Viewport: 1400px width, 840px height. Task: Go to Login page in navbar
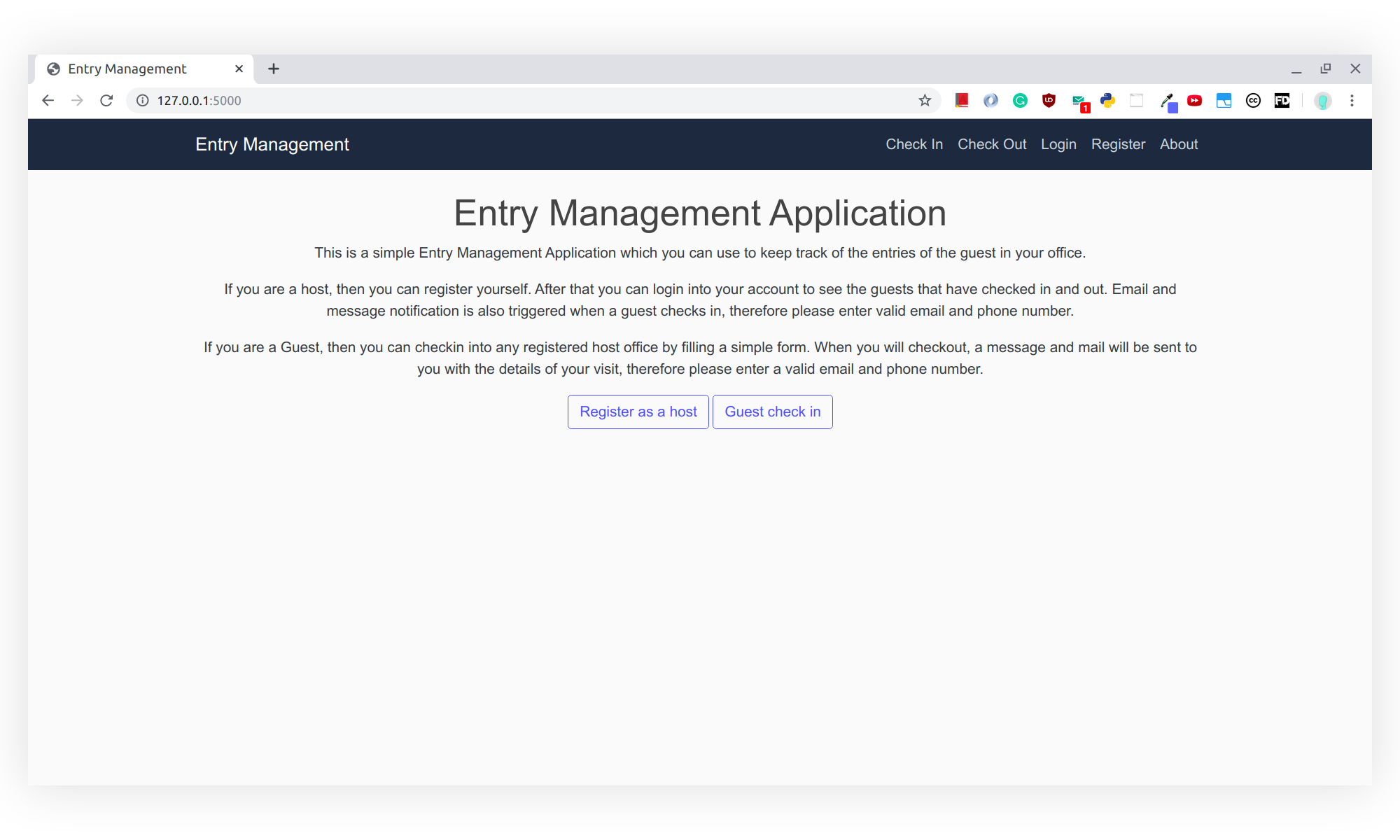(x=1058, y=144)
